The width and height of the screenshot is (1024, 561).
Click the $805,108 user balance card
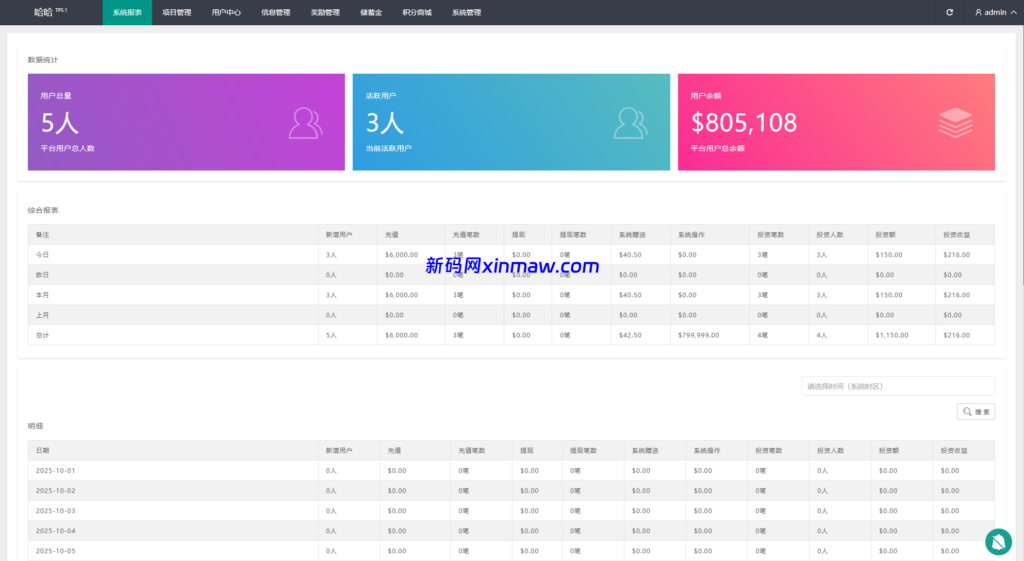click(x=836, y=122)
